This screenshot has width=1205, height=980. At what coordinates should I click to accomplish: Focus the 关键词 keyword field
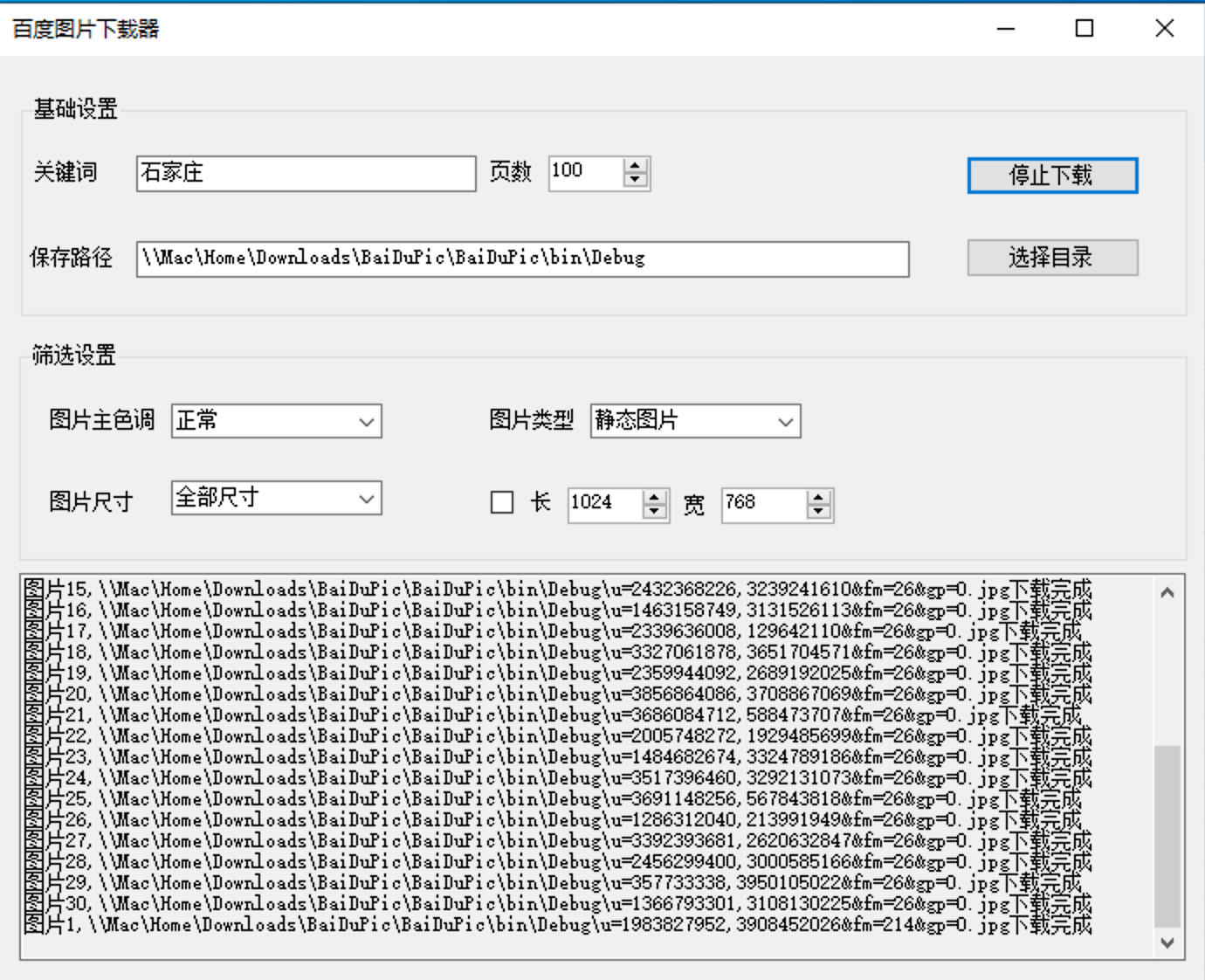coord(306,174)
